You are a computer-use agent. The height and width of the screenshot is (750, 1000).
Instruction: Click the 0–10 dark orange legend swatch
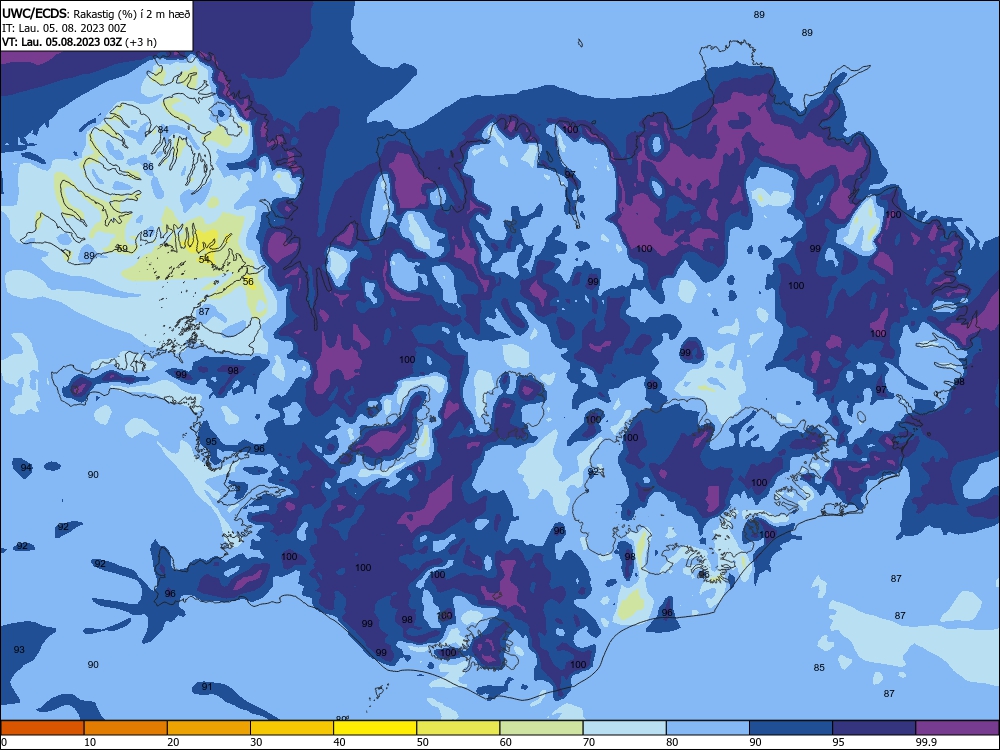(42, 728)
